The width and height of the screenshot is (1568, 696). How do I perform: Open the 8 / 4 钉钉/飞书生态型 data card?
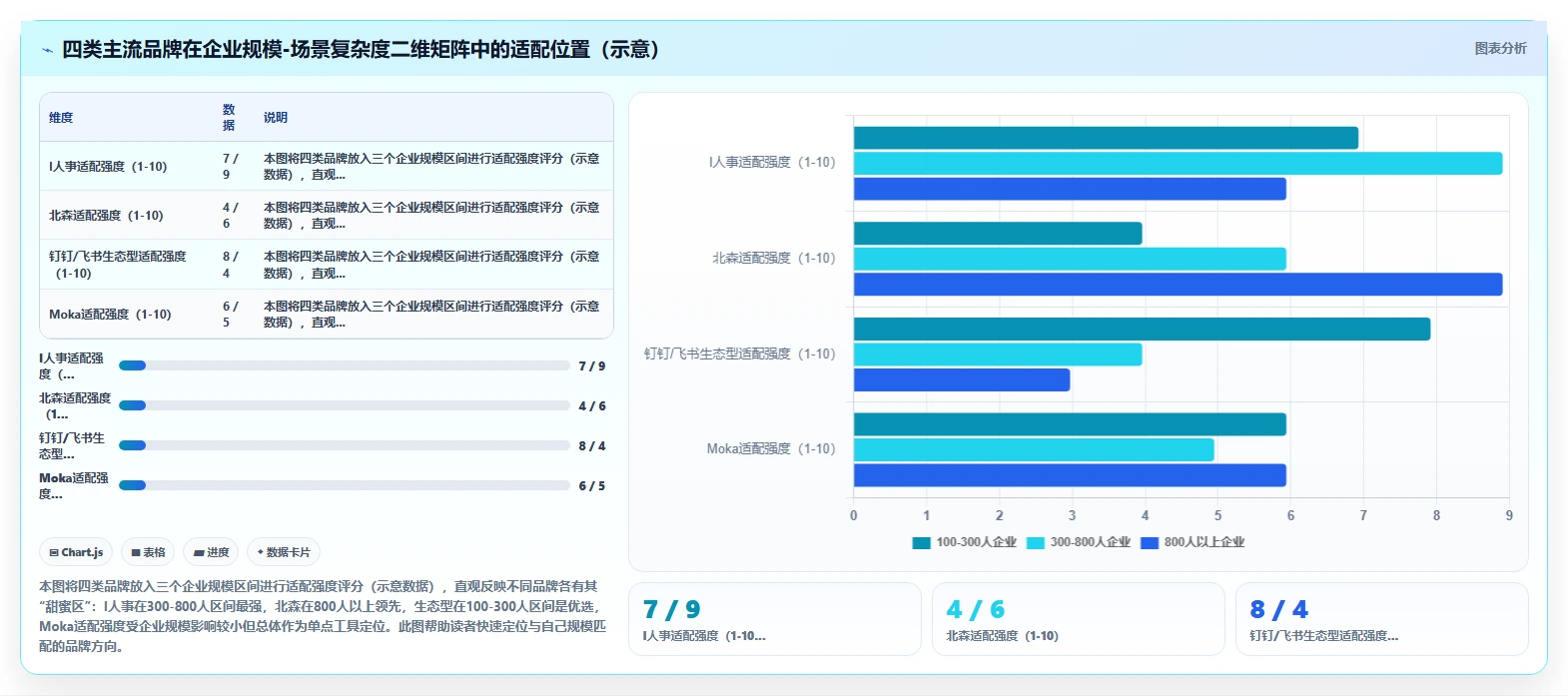click(1382, 619)
